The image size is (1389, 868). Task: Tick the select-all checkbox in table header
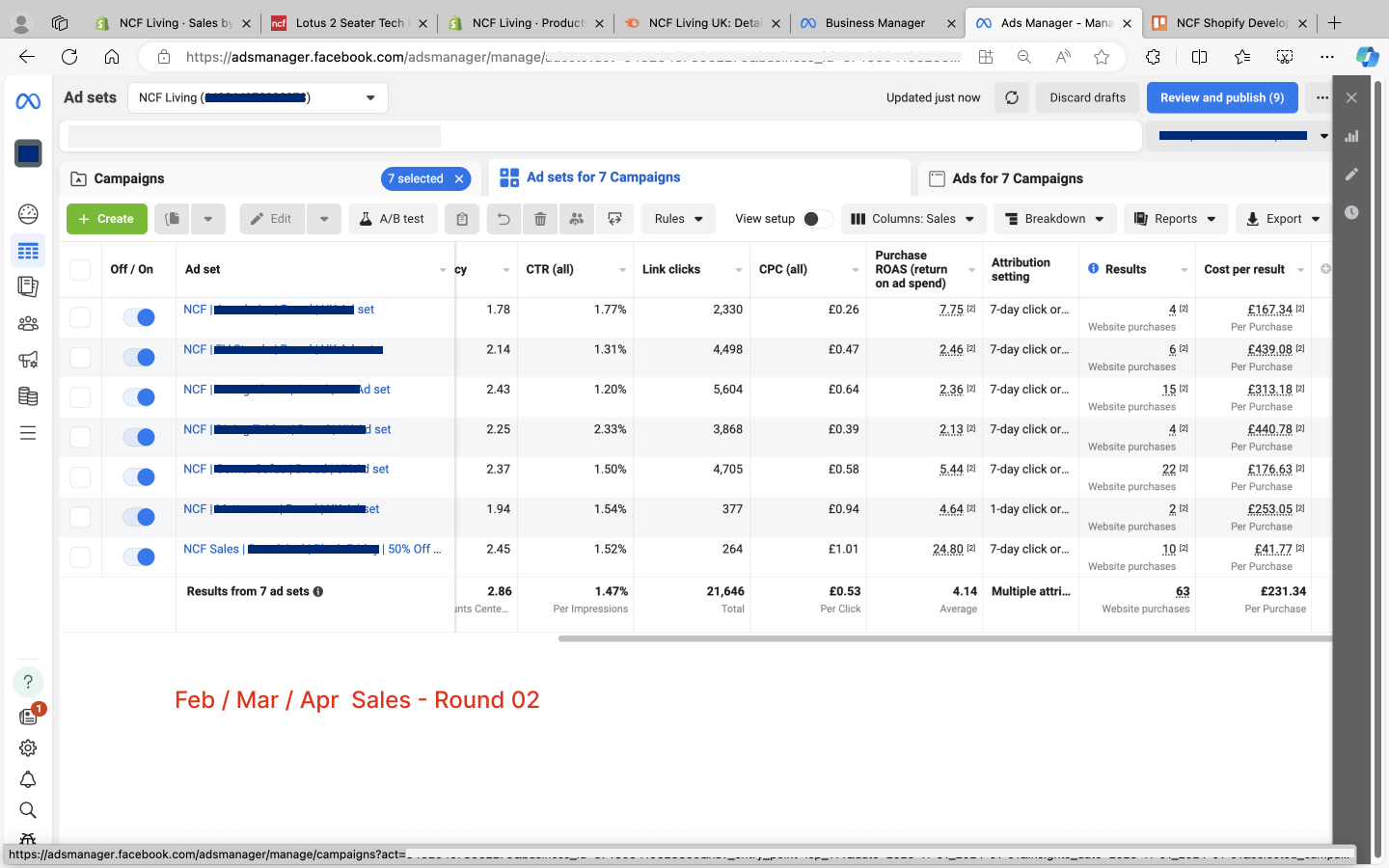pos(80,270)
